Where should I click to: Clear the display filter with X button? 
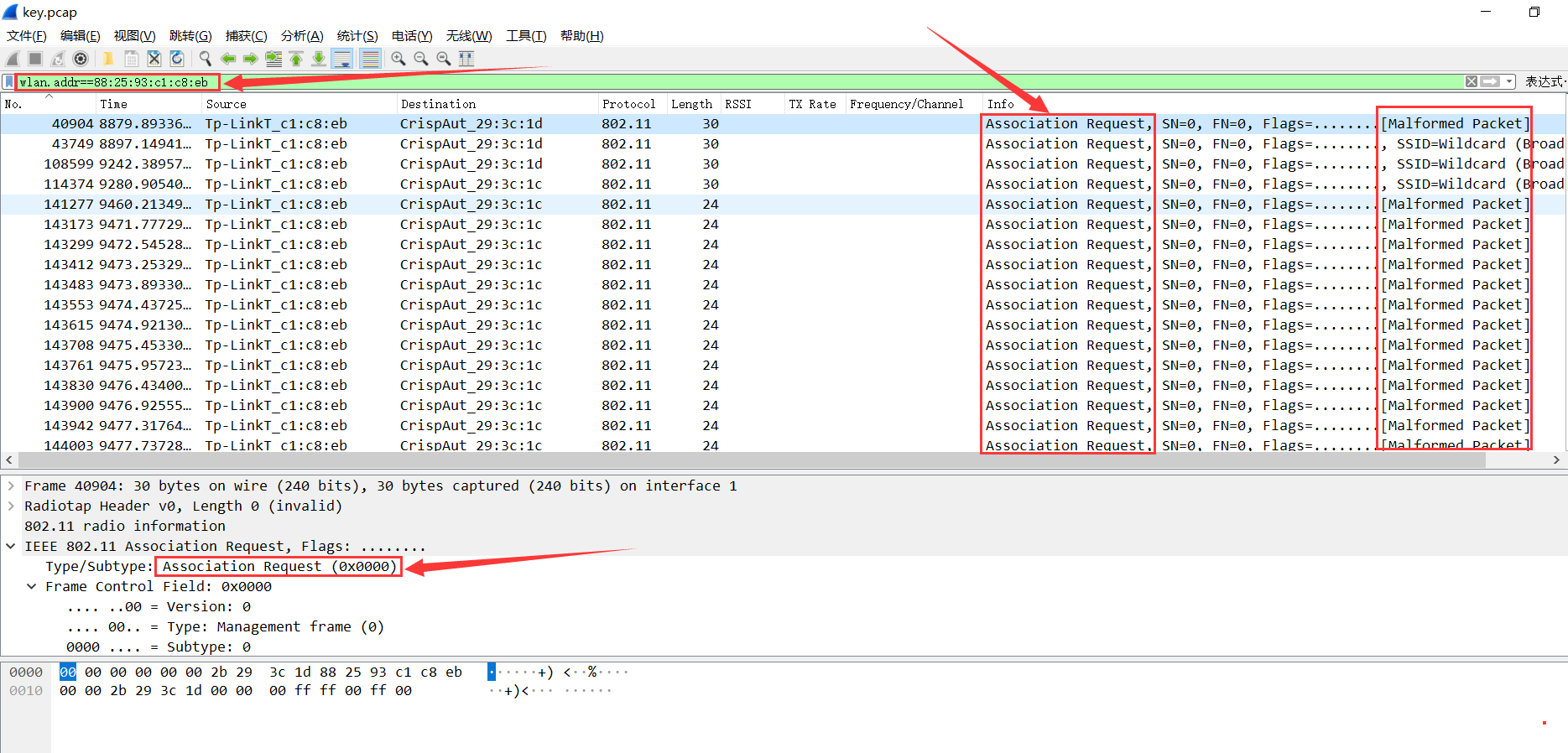point(1472,82)
